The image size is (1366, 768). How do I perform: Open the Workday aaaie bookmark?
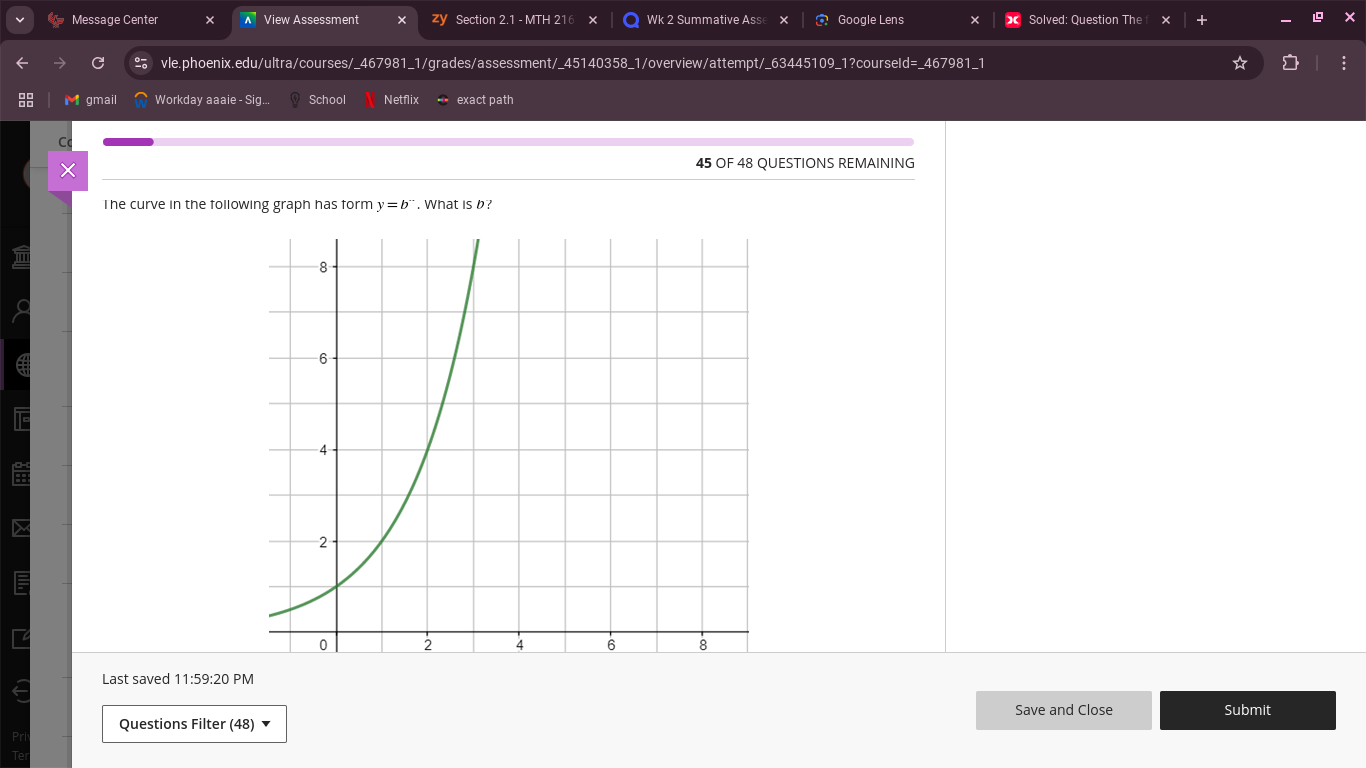click(202, 100)
